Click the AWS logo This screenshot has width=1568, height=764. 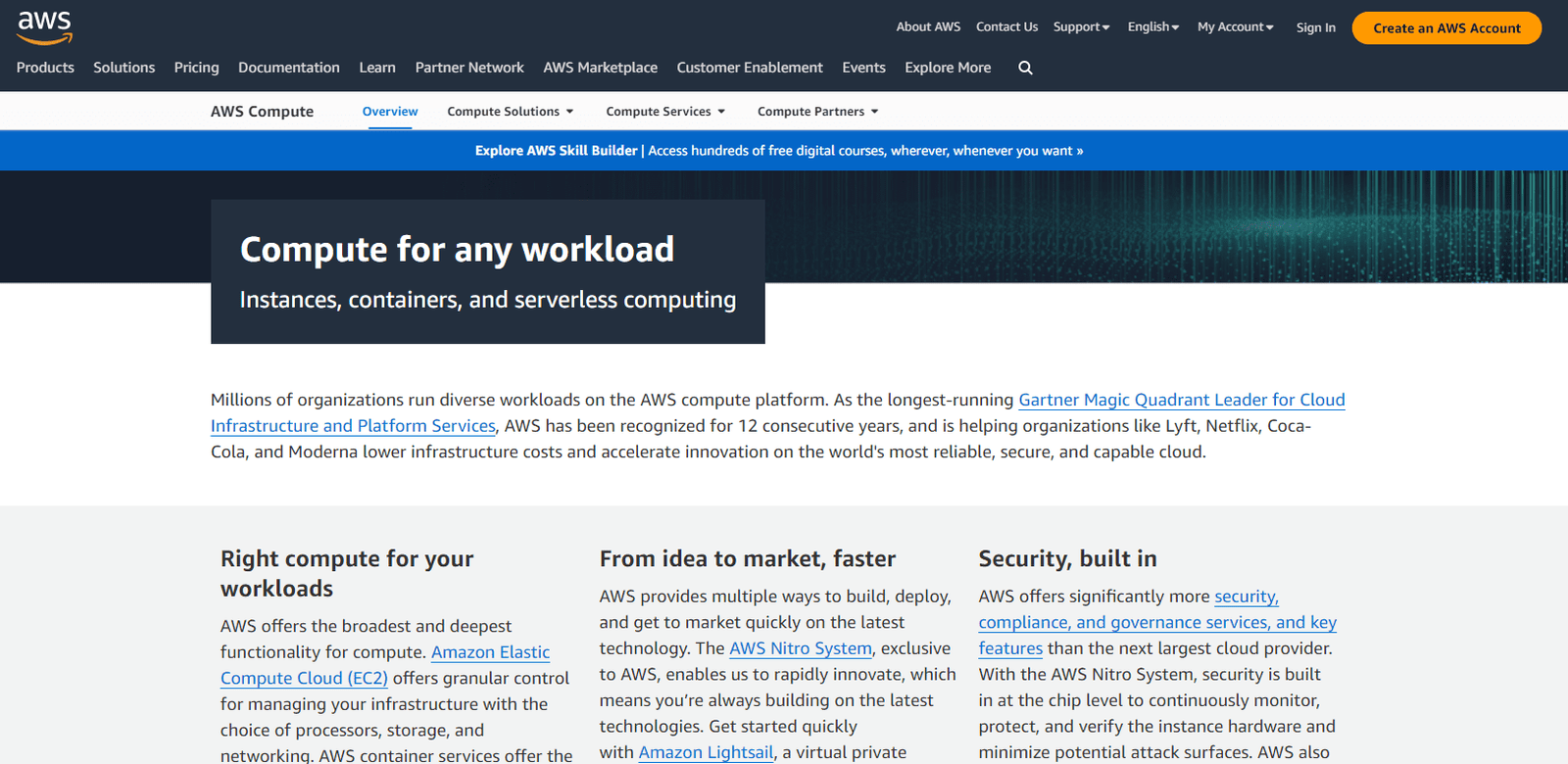pos(44,27)
